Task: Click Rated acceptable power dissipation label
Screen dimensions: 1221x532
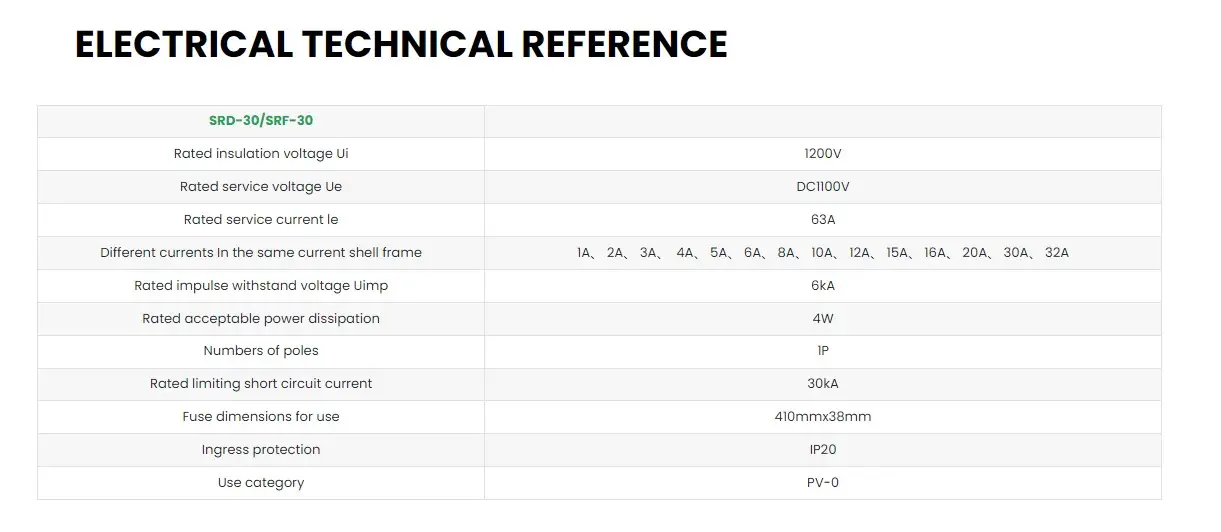Action: (261, 319)
